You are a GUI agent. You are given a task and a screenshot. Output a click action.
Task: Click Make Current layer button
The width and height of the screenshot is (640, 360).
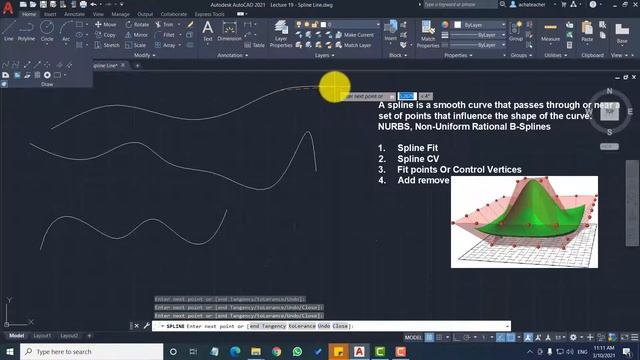click(354, 35)
